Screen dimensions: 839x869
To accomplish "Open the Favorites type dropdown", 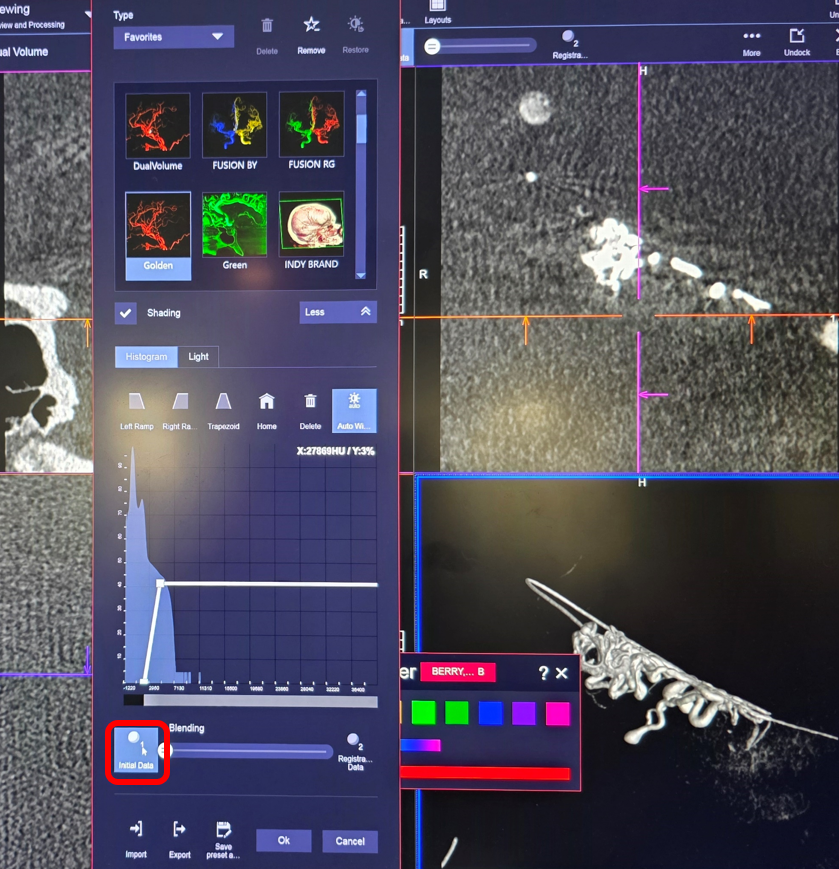I will point(174,37).
